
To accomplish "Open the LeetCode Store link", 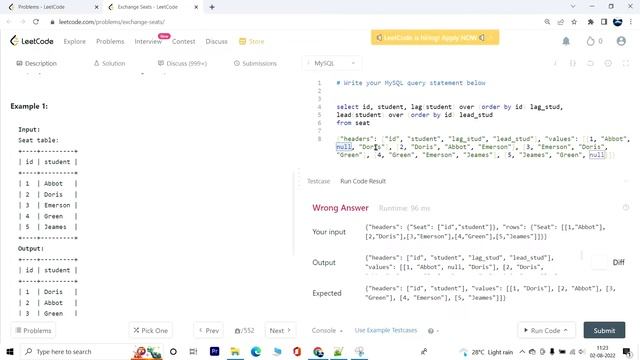I will pyautogui.click(x=251, y=41).
